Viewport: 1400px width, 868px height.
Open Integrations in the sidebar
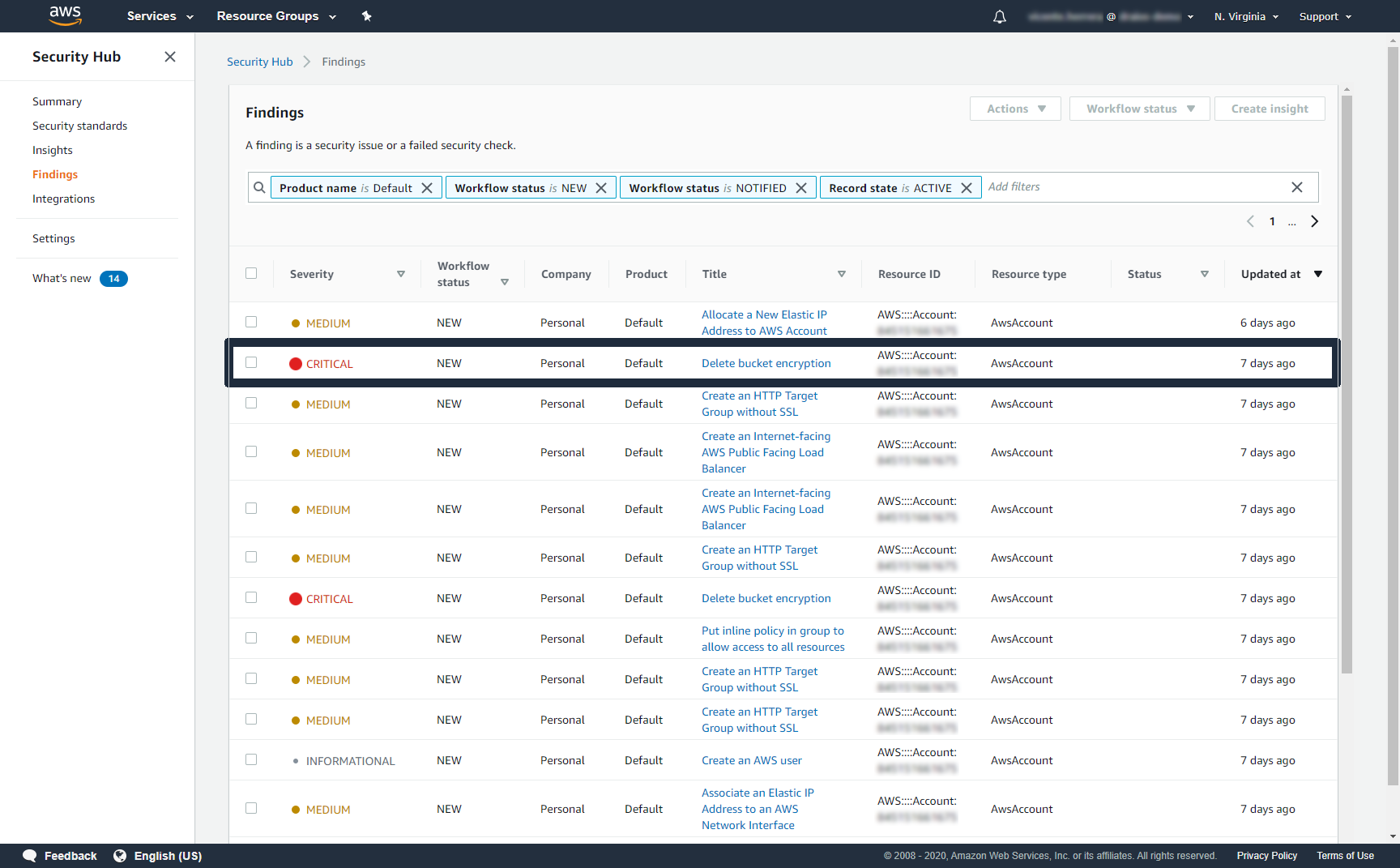pyautogui.click(x=63, y=199)
